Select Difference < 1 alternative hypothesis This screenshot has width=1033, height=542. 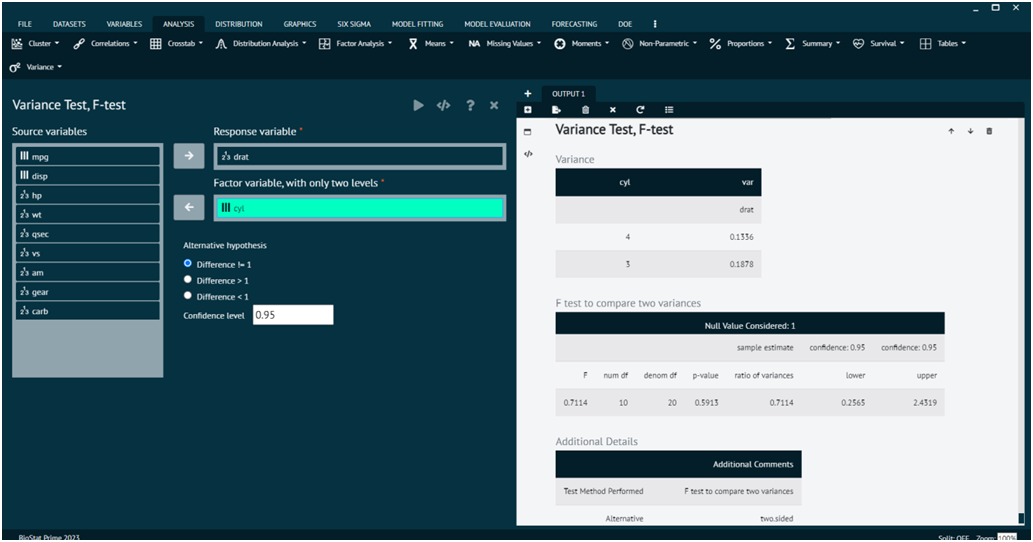click(x=188, y=296)
